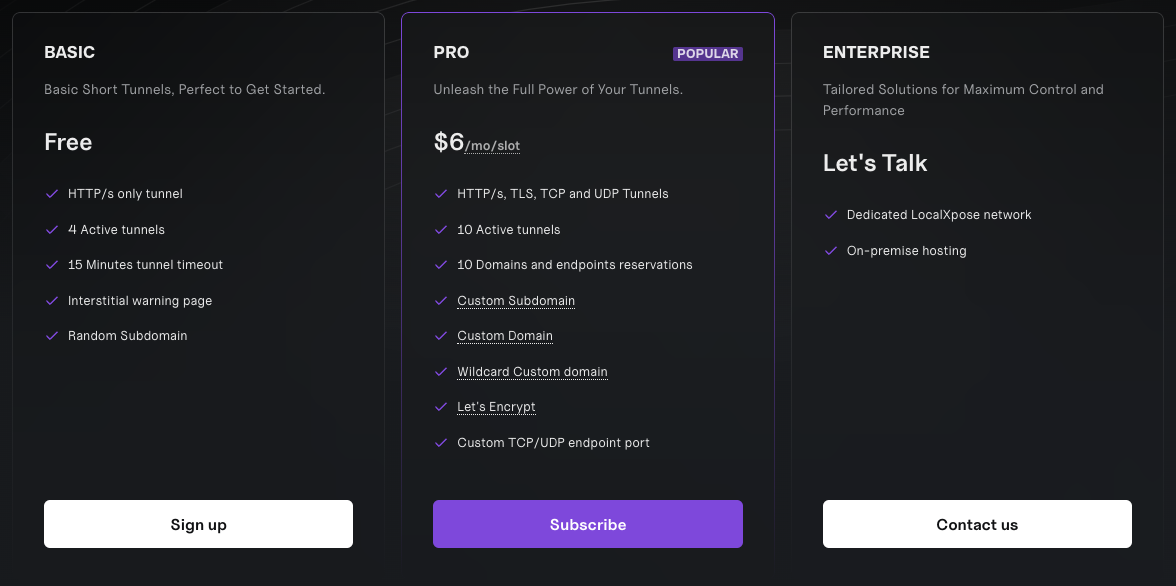
Task: Click 10 Domains and endpoints reservations text
Action: (574, 265)
